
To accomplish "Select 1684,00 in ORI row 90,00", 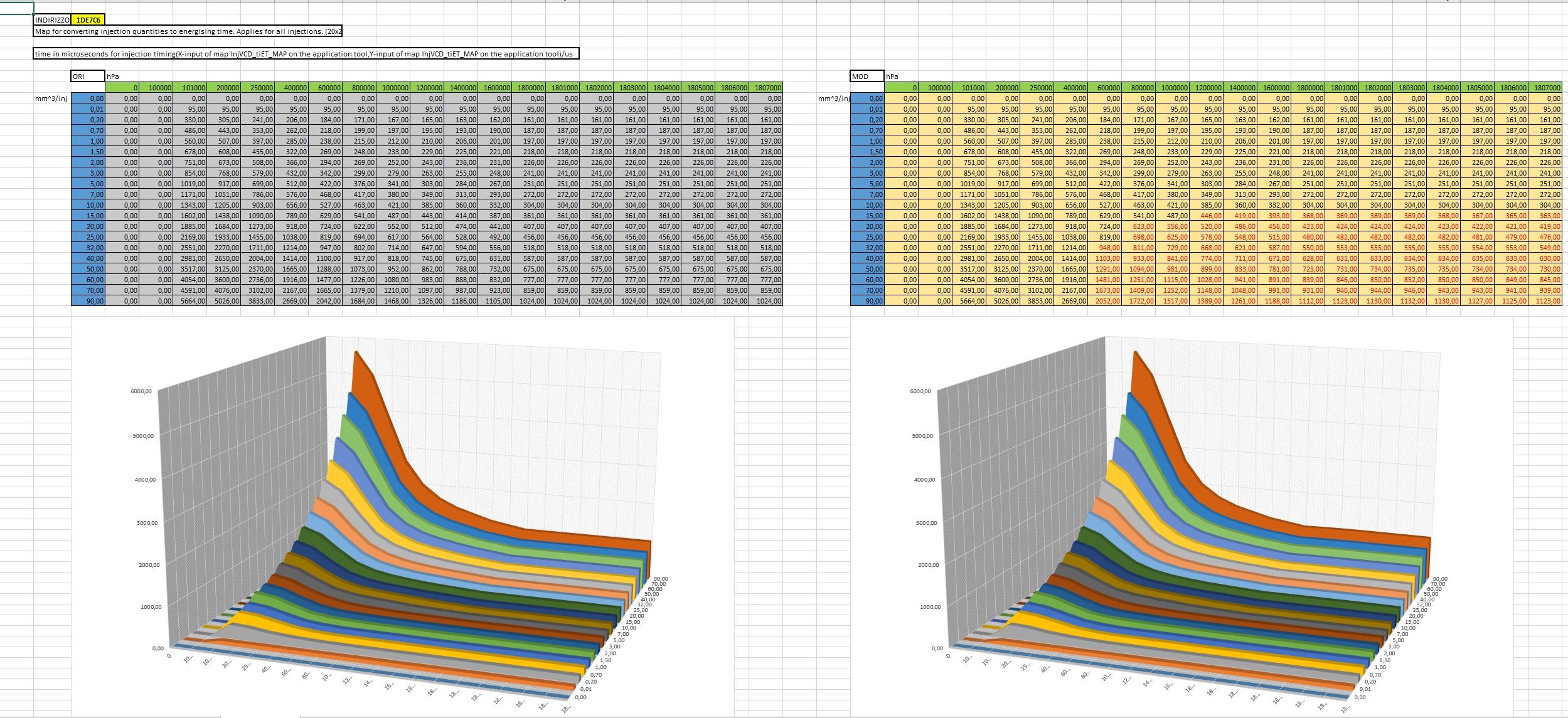I will 360,301.
